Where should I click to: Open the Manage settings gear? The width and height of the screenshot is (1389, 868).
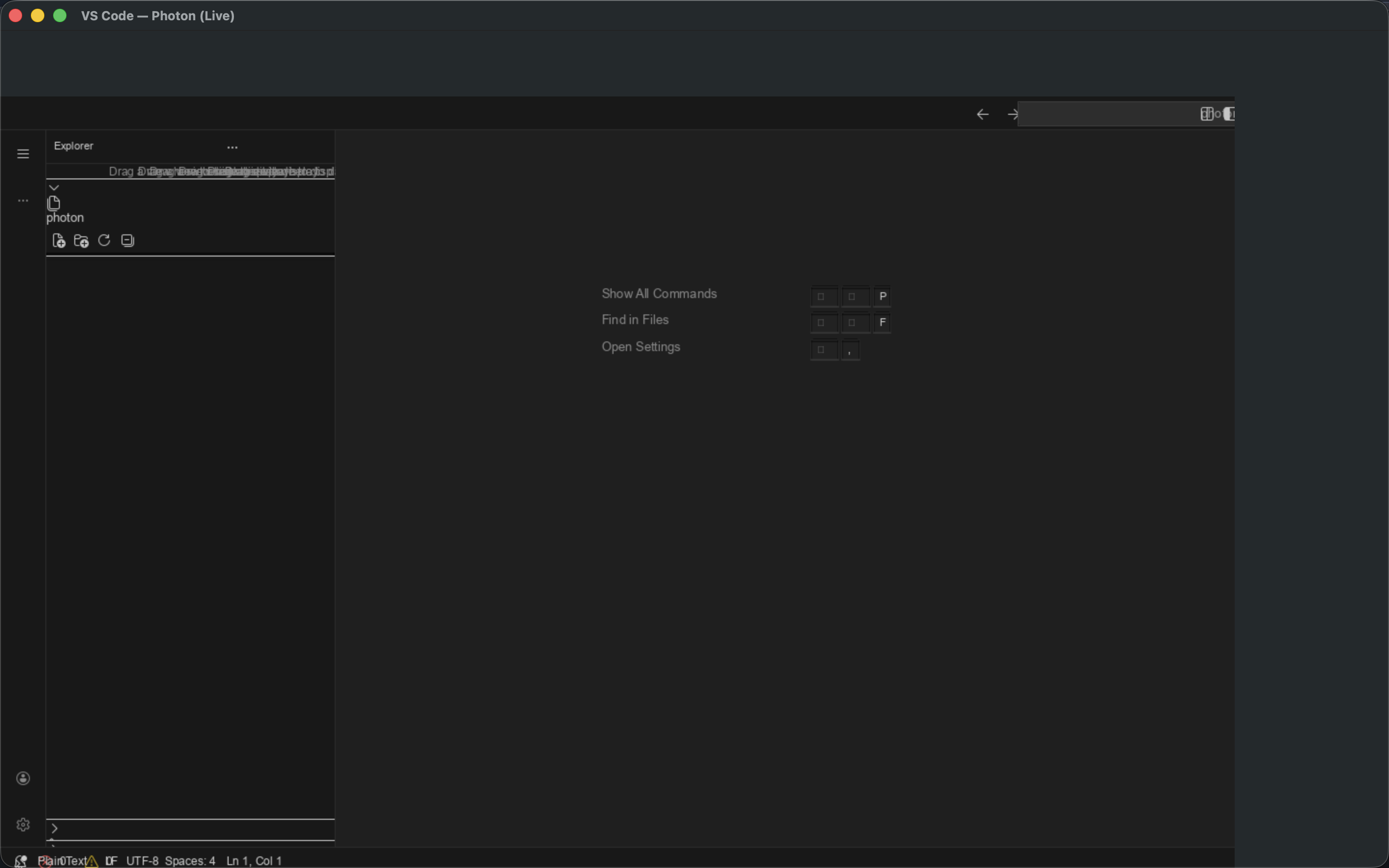[x=24, y=825]
